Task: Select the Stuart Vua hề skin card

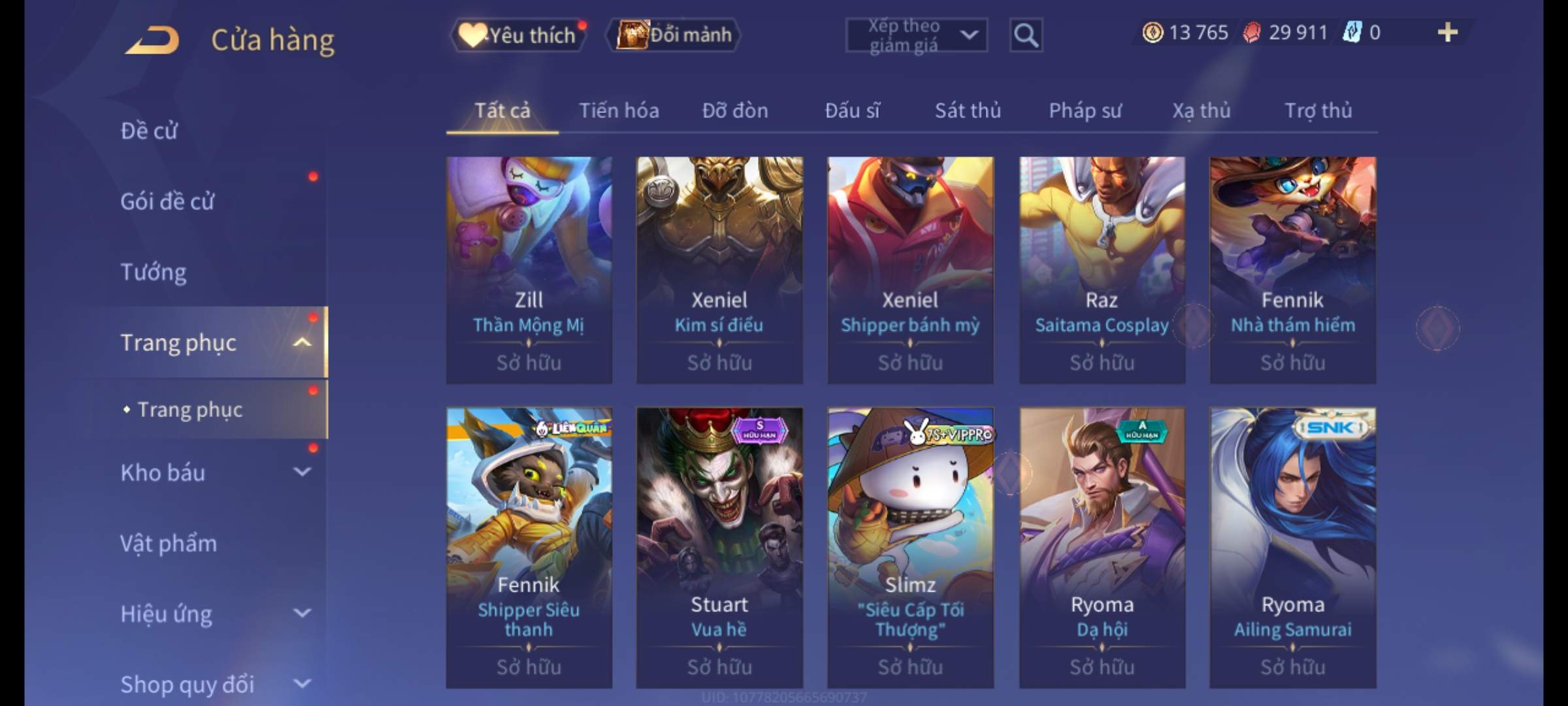Action: coord(719,548)
